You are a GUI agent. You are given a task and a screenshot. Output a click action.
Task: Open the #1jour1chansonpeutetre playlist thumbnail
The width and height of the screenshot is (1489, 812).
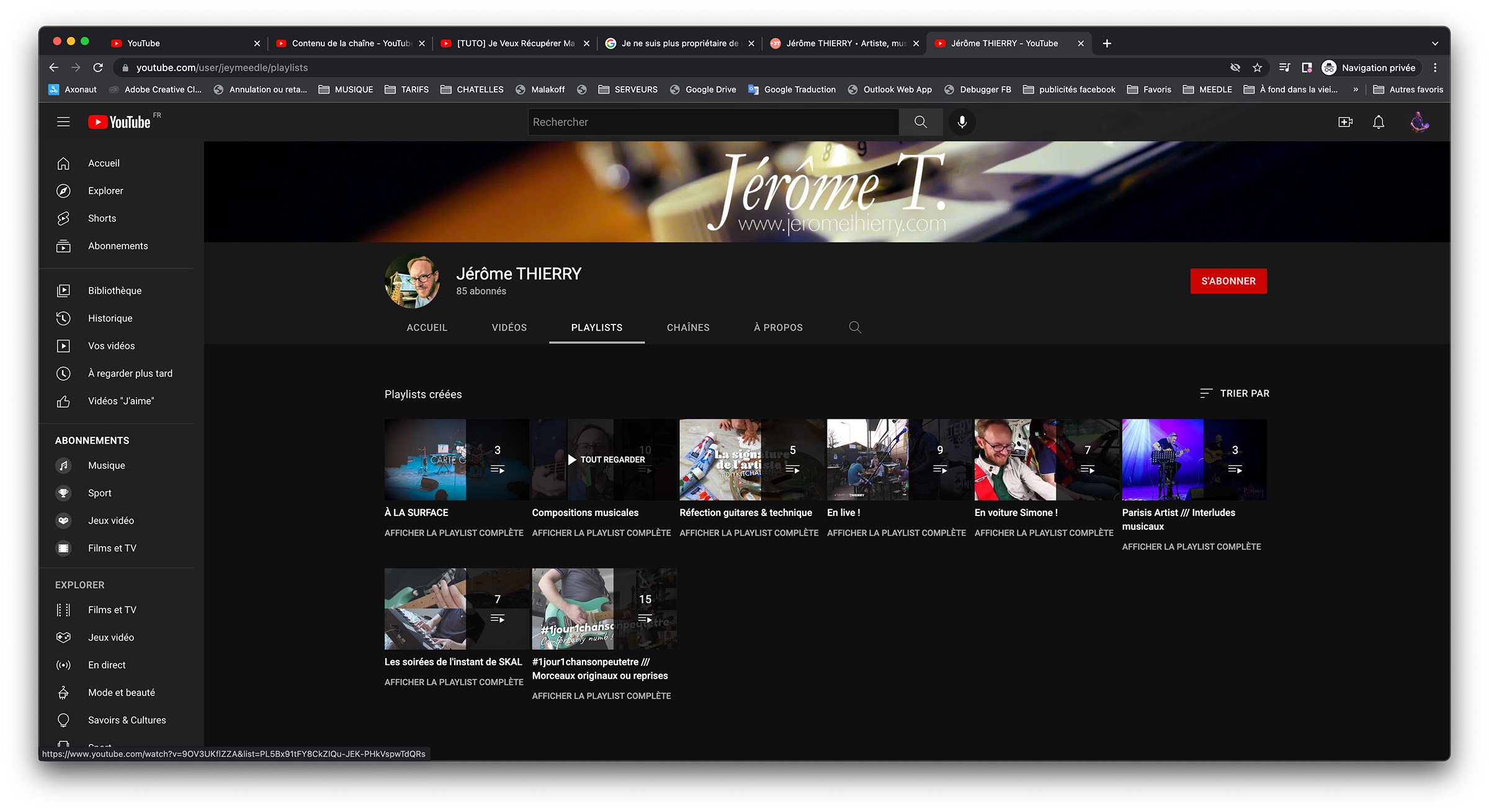604,609
